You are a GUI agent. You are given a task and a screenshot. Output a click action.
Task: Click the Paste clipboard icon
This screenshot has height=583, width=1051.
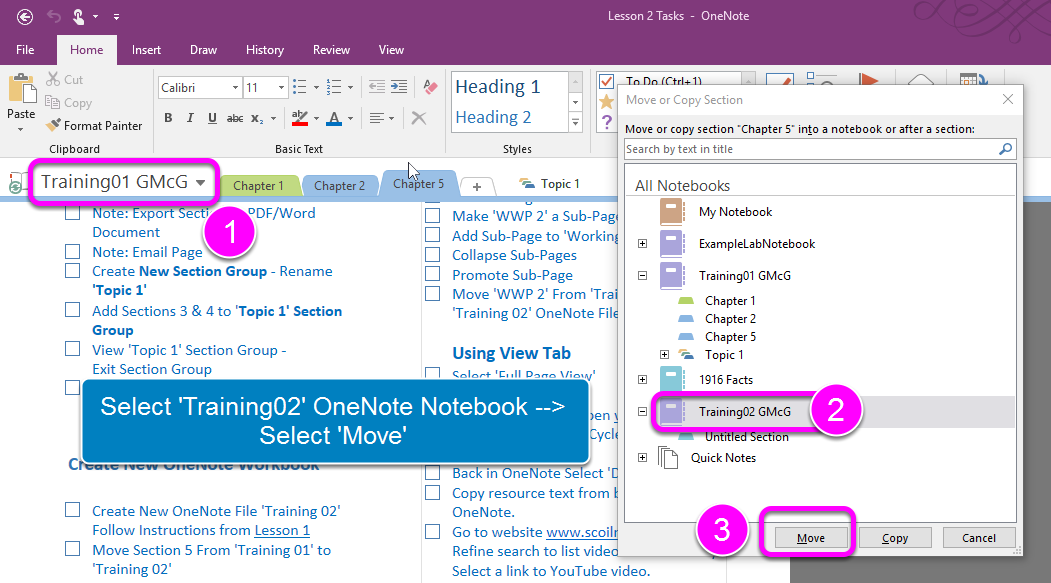click(x=21, y=88)
